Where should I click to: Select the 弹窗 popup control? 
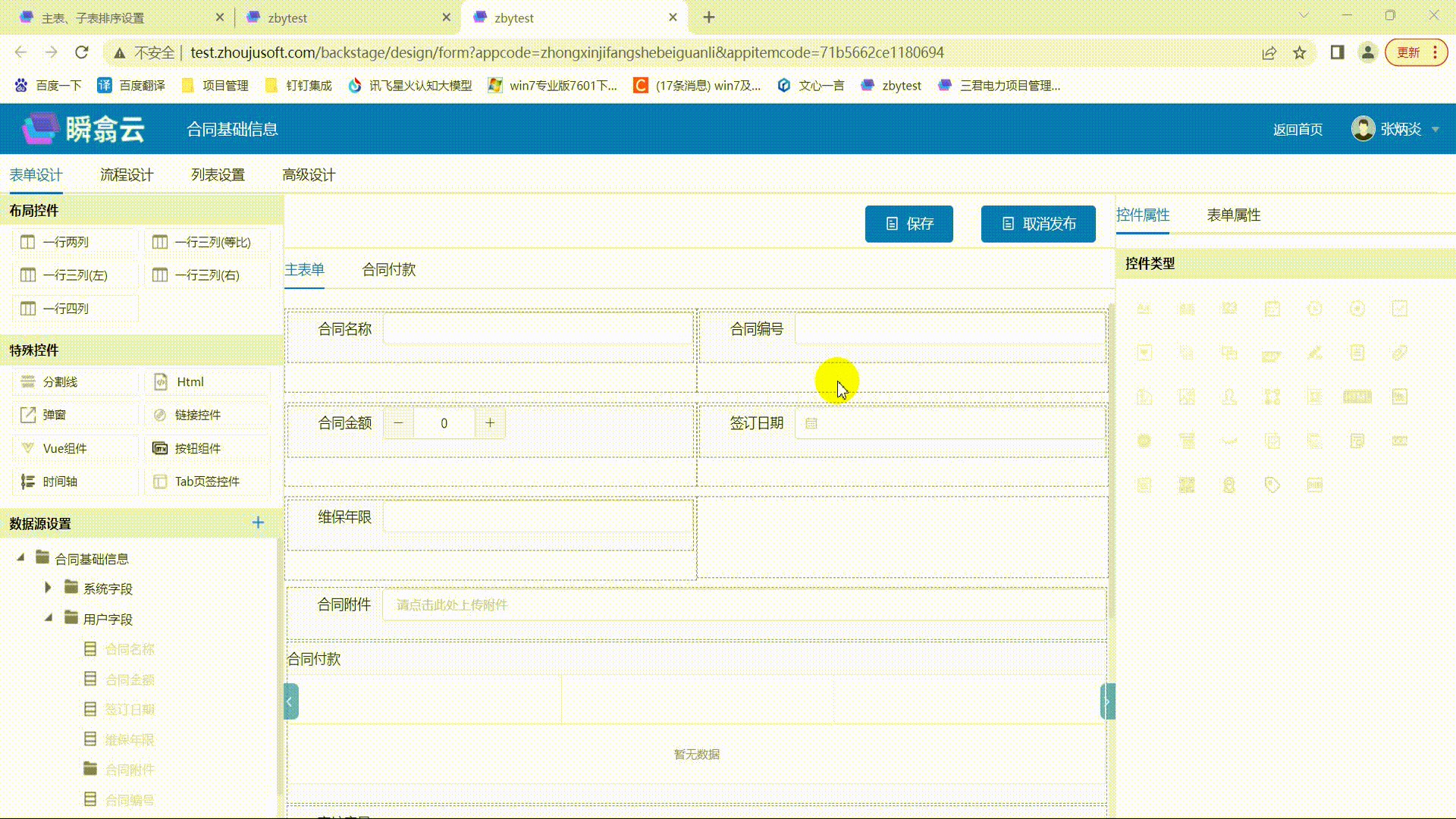point(54,415)
